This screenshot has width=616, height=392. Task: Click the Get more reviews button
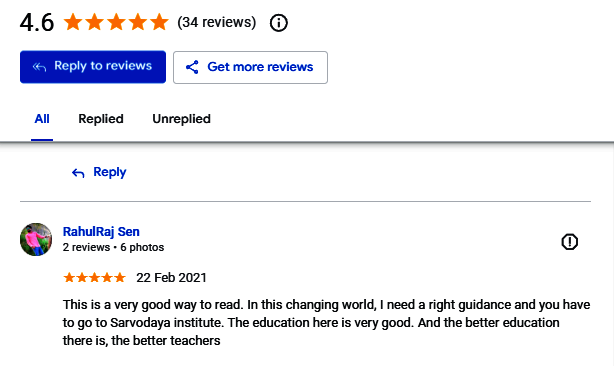point(250,67)
